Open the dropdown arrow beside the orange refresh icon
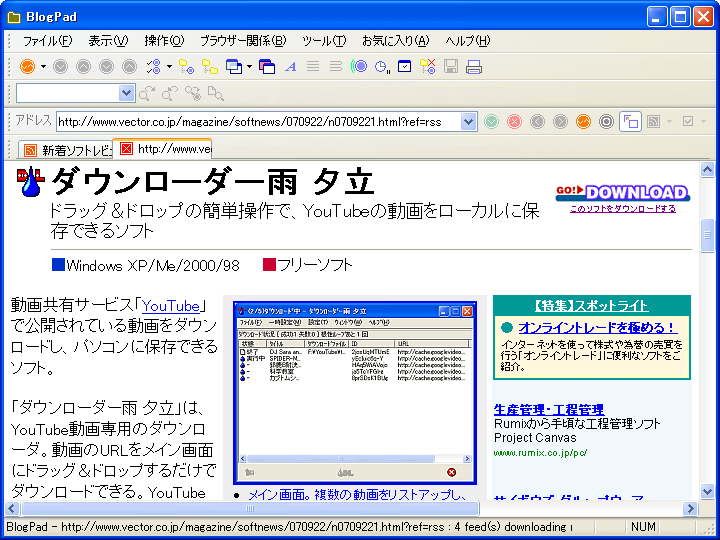The height and width of the screenshot is (540, 720). point(43,67)
